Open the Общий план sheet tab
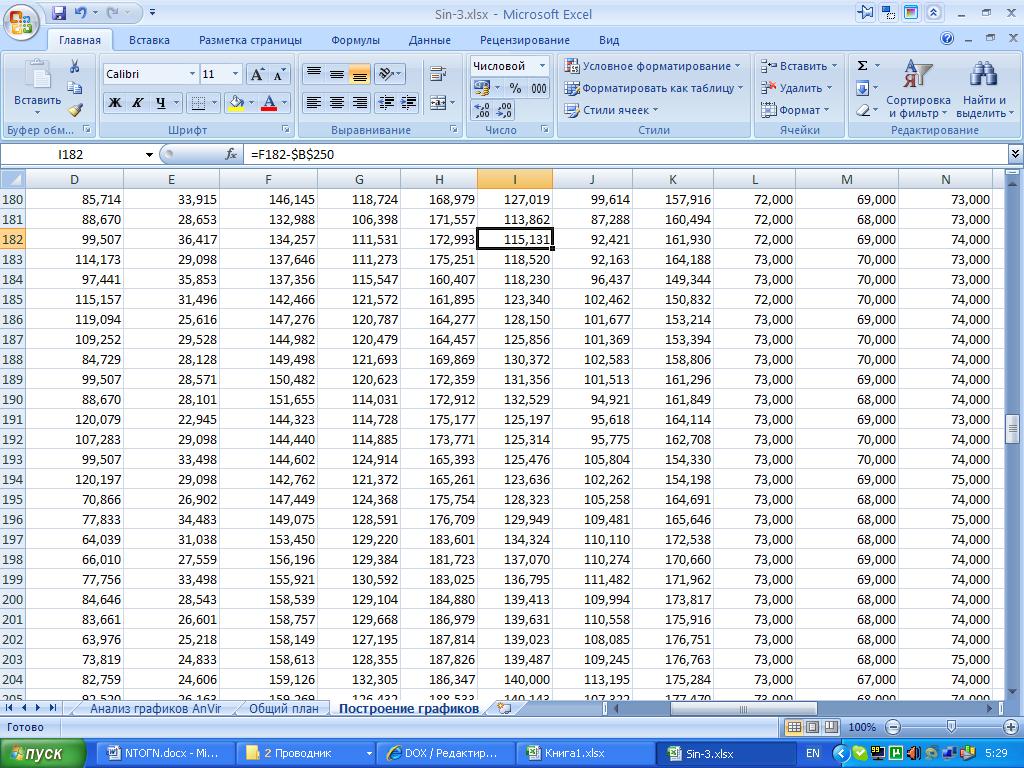1024x768 pixels. pos(284,708)
